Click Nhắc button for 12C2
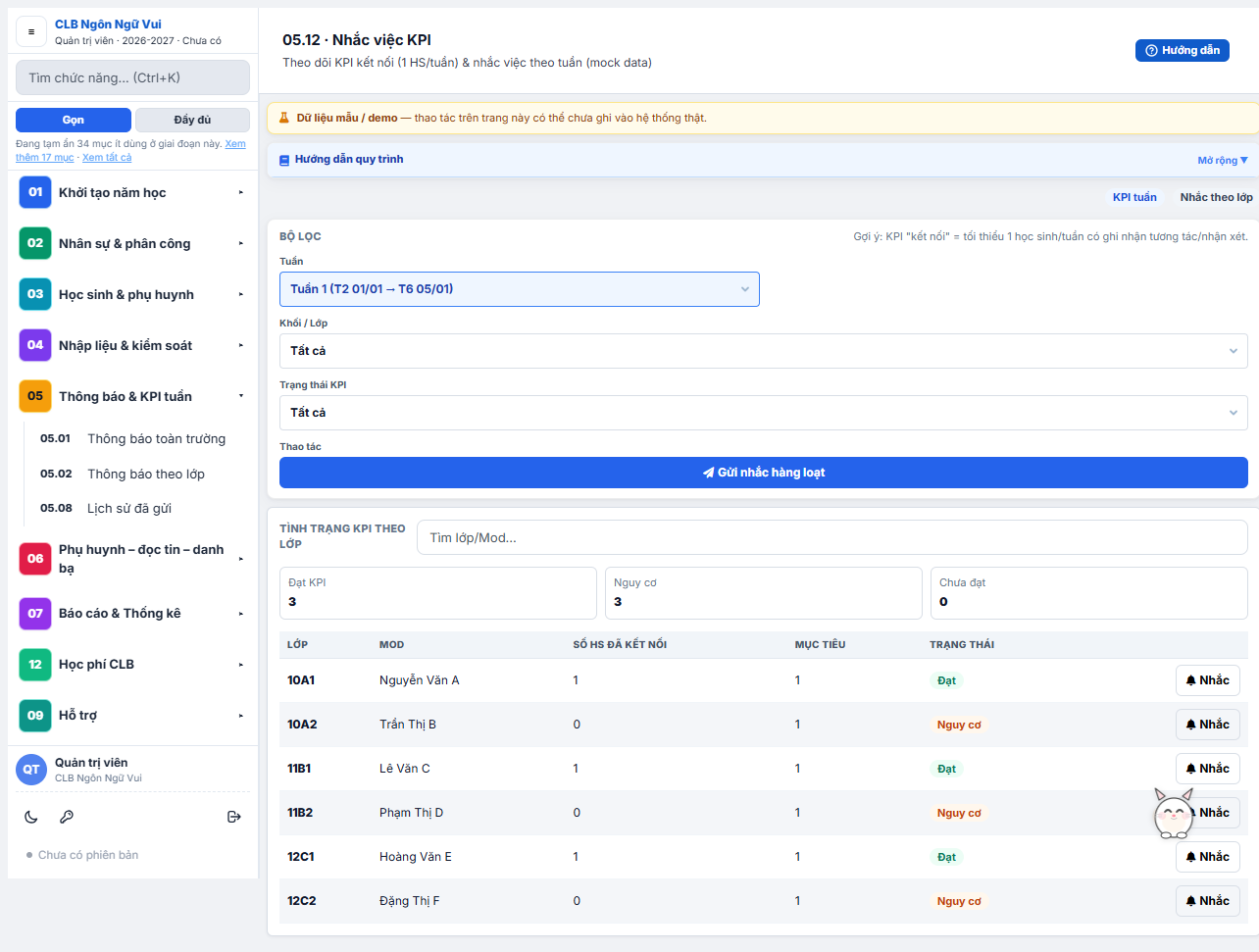1259x952 pixels. [x=1208, y=901]
